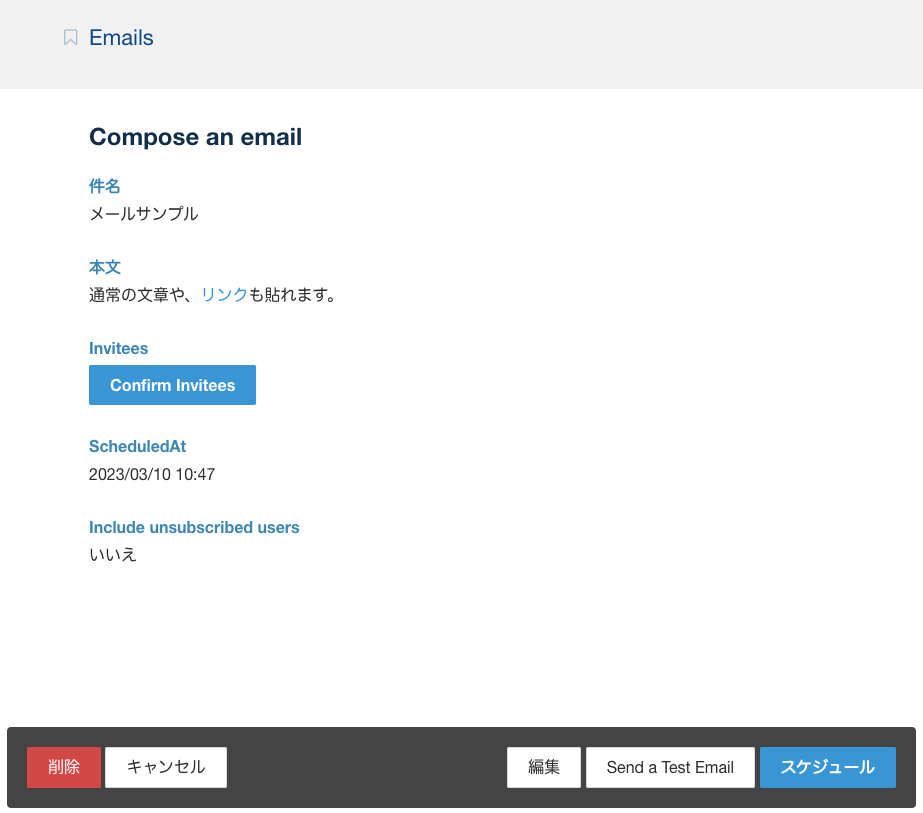Click the キャンセル cancel button
This screenshot has height=813, width=923.
pyautogui.click(x=166, y=767)
